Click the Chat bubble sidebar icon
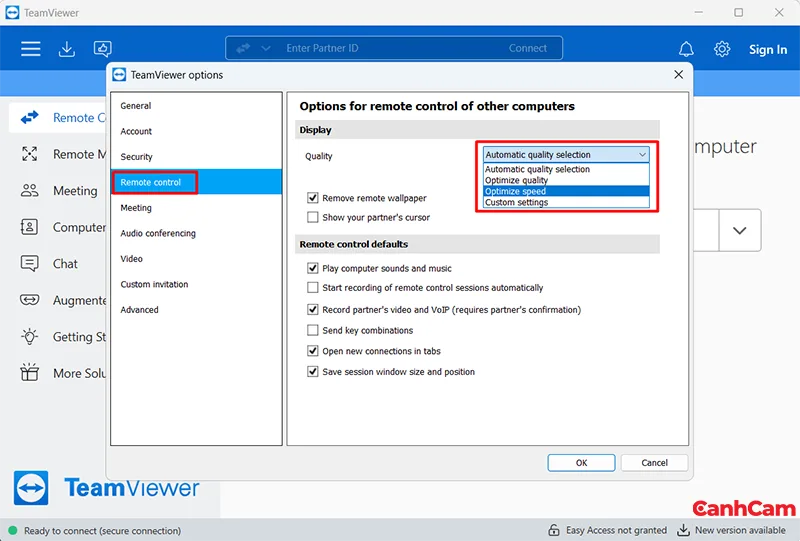This screenshot has width=800, height=541. [29, 263]
